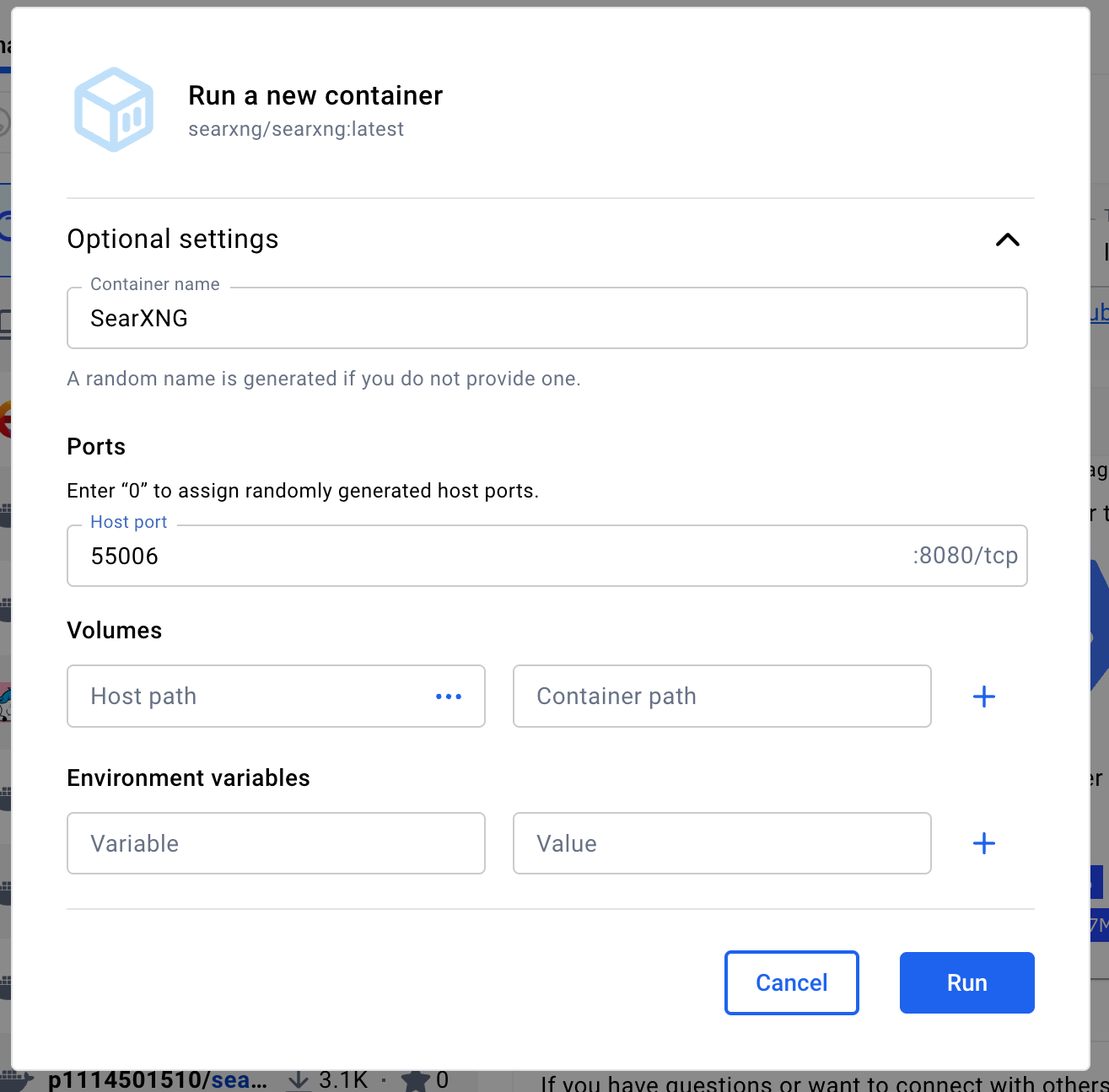Add another volume with plus icon
The width and height of the screenshot is (1109, 1092).
984,697
